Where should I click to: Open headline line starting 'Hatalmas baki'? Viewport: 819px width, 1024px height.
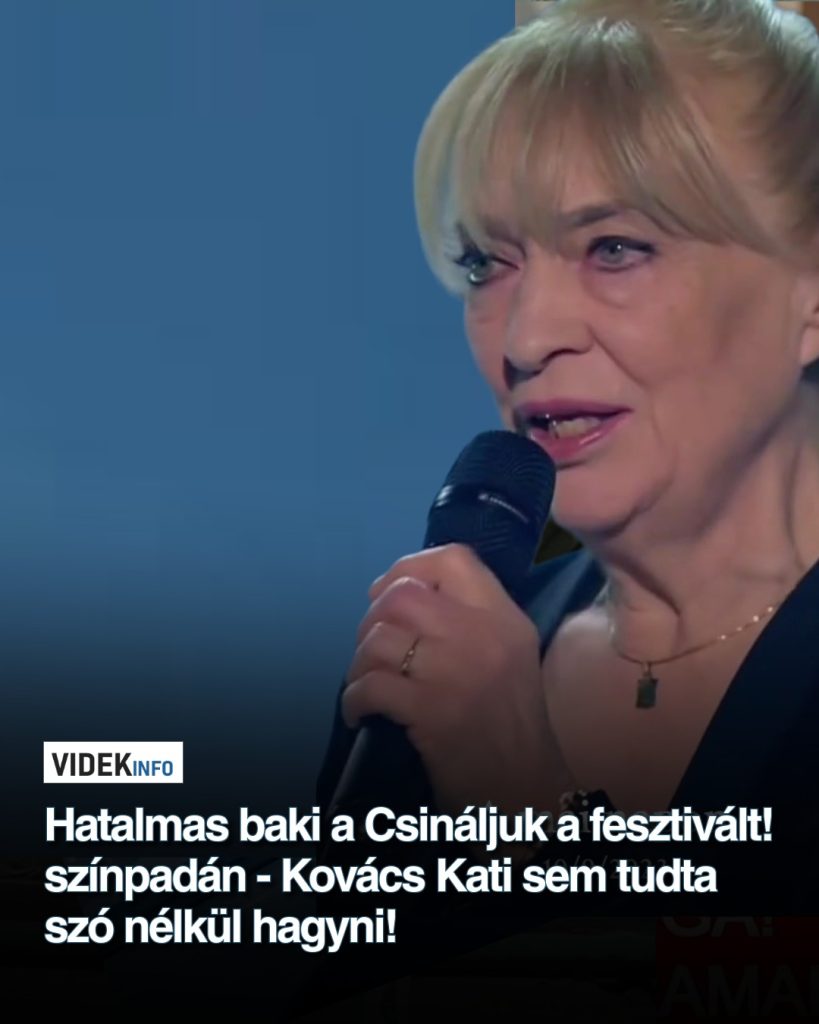pyautogui.click(x=409, y=827)
